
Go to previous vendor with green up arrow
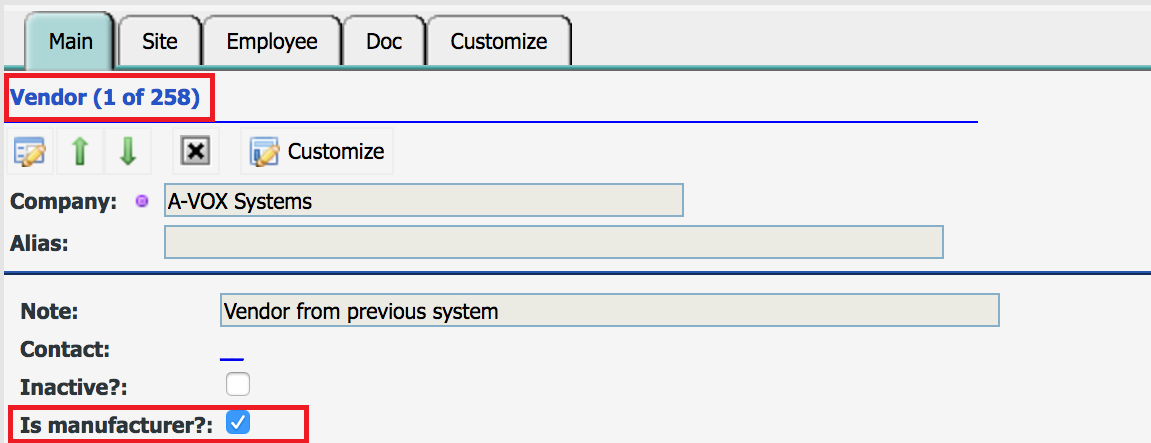point(79,151)
